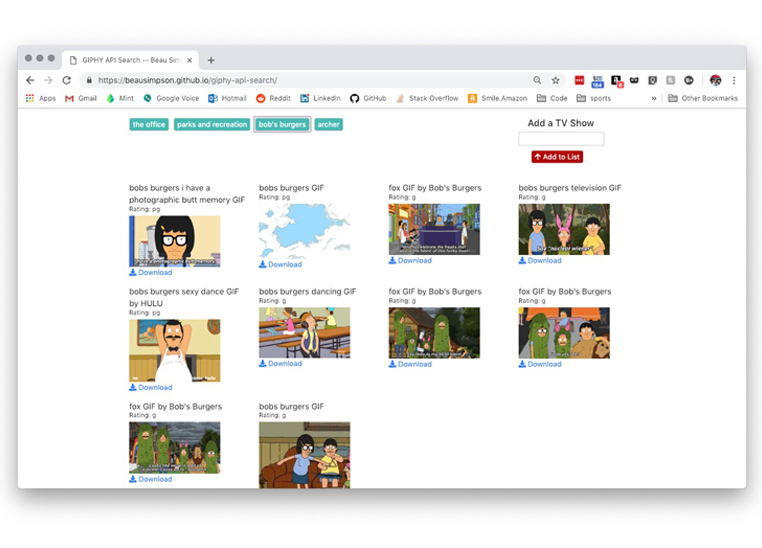Open the Other Bookmarks folder
762x548 pixels.
(x=703, y=98)
